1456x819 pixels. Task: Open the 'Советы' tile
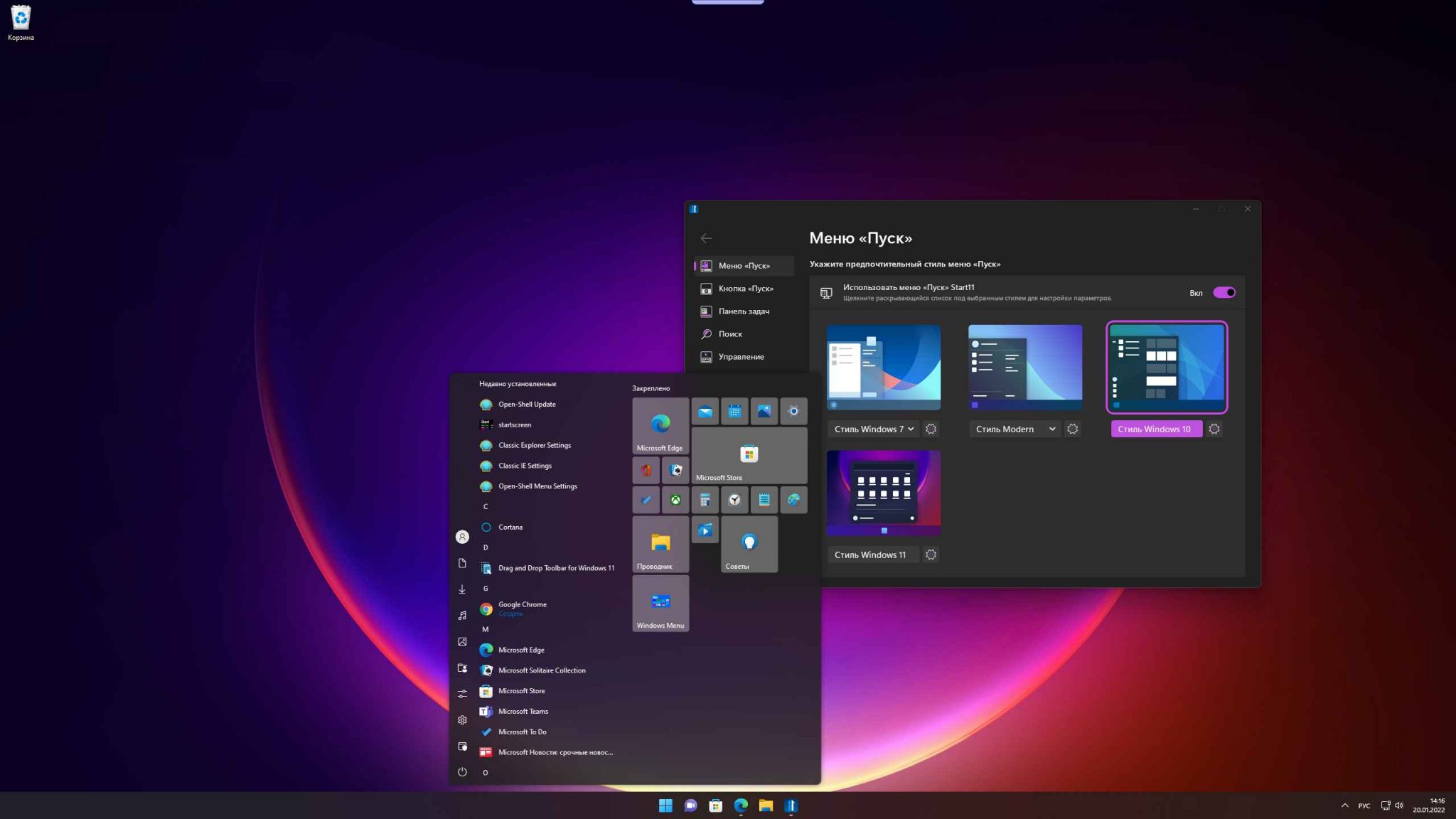[749, 545]
